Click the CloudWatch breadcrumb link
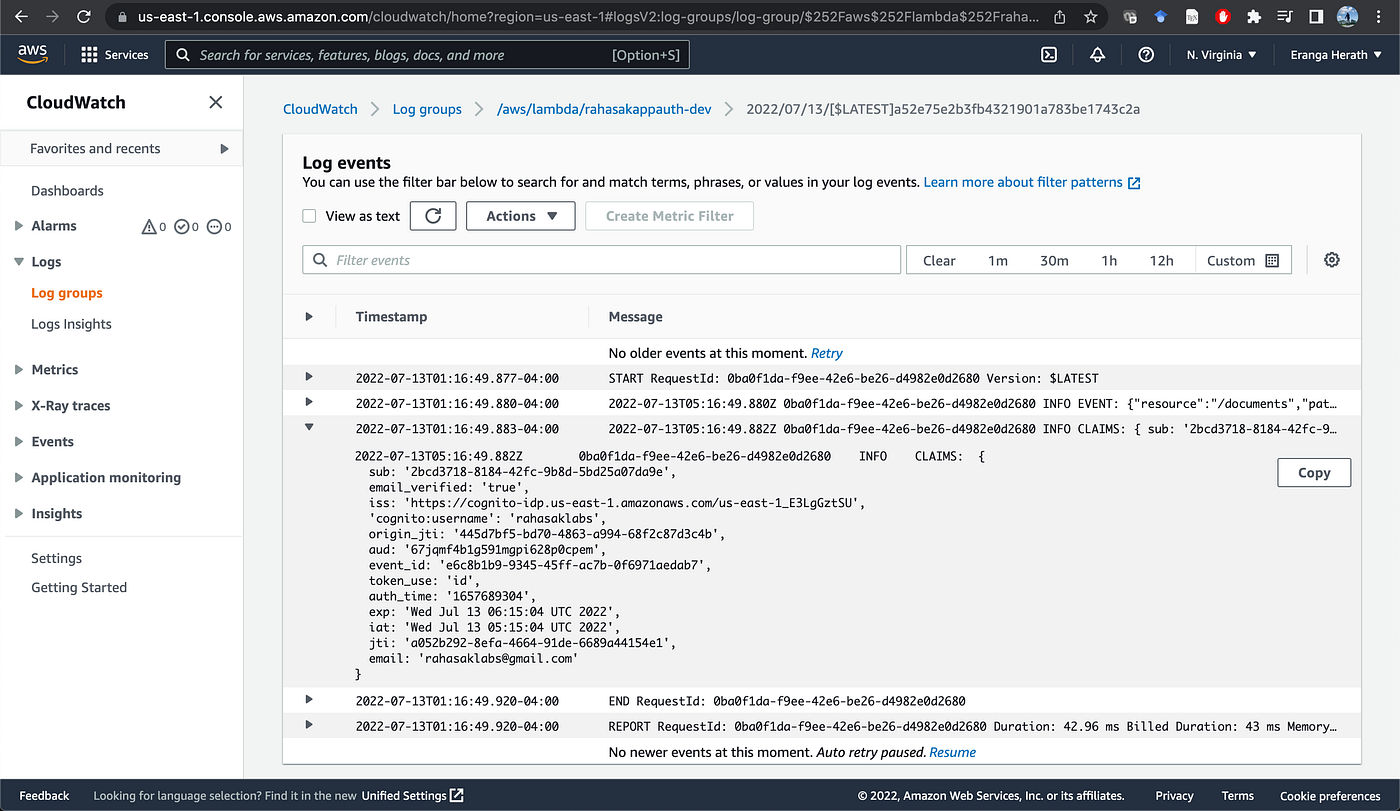 [x=320, y=109]
